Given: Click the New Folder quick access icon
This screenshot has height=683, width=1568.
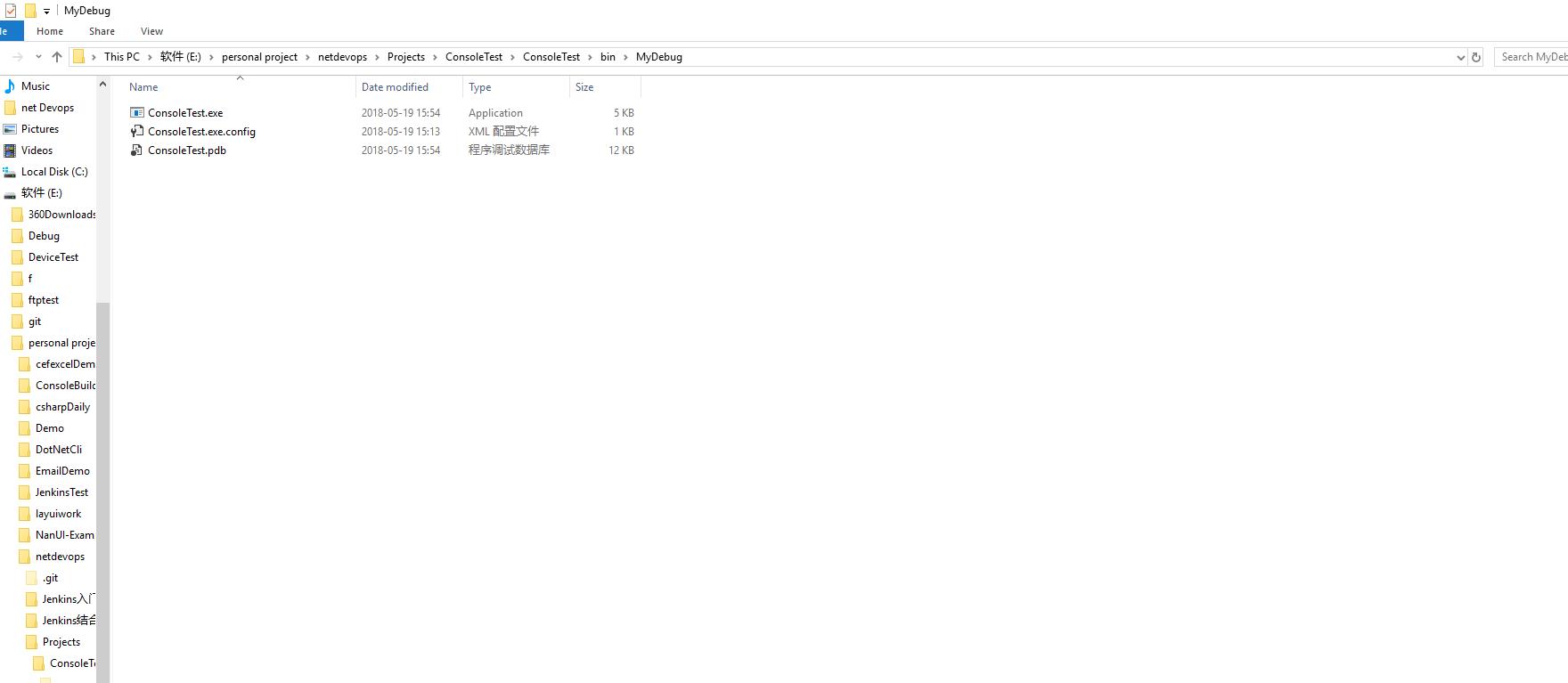Looking at the screenshot, I should (x=30, y=11).
